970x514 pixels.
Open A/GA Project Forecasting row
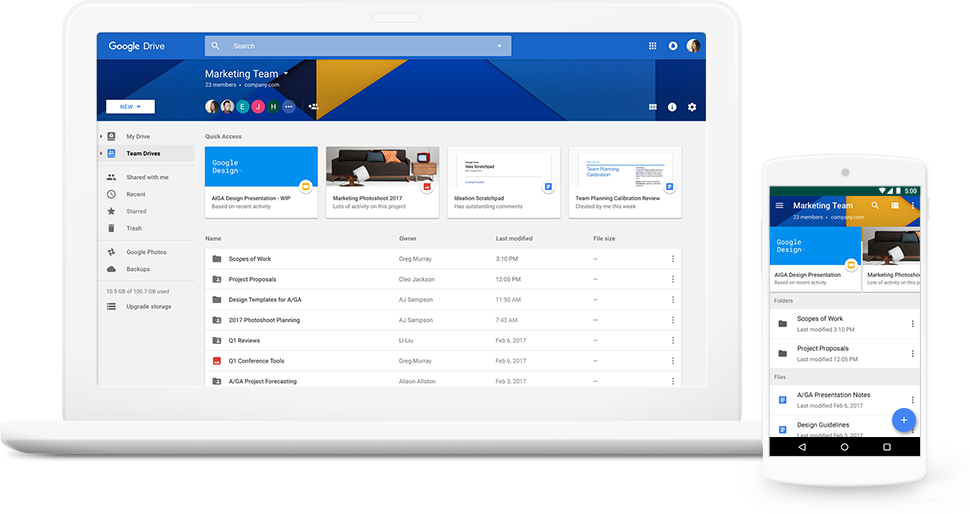(x=443, y=380)
